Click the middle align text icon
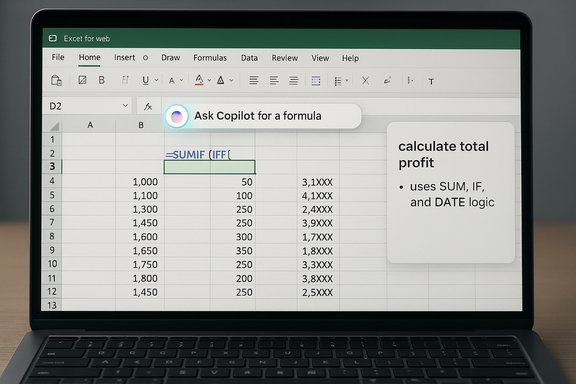576x384 pixels. (x=274, y=80)
